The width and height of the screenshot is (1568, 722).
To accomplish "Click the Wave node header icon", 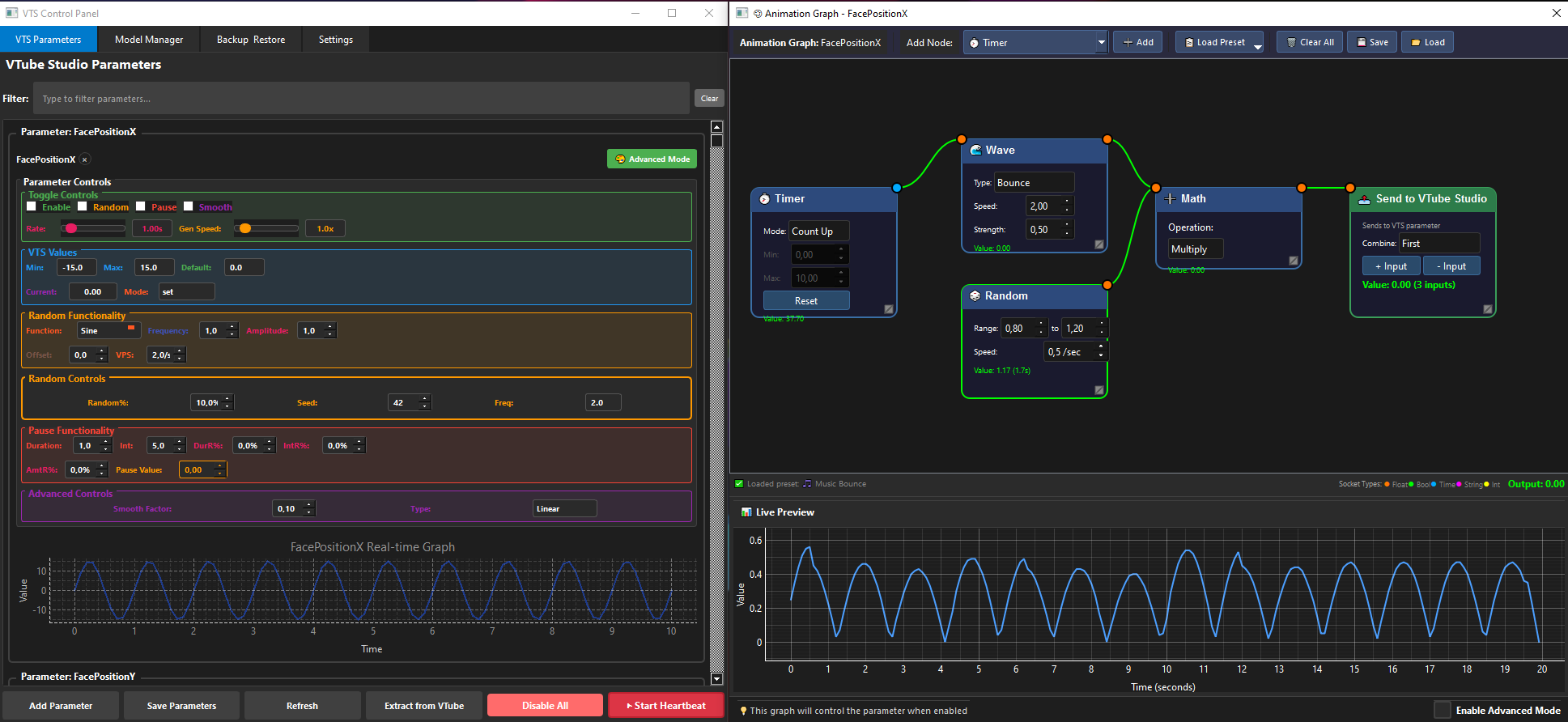I will [x=975, y=150].
